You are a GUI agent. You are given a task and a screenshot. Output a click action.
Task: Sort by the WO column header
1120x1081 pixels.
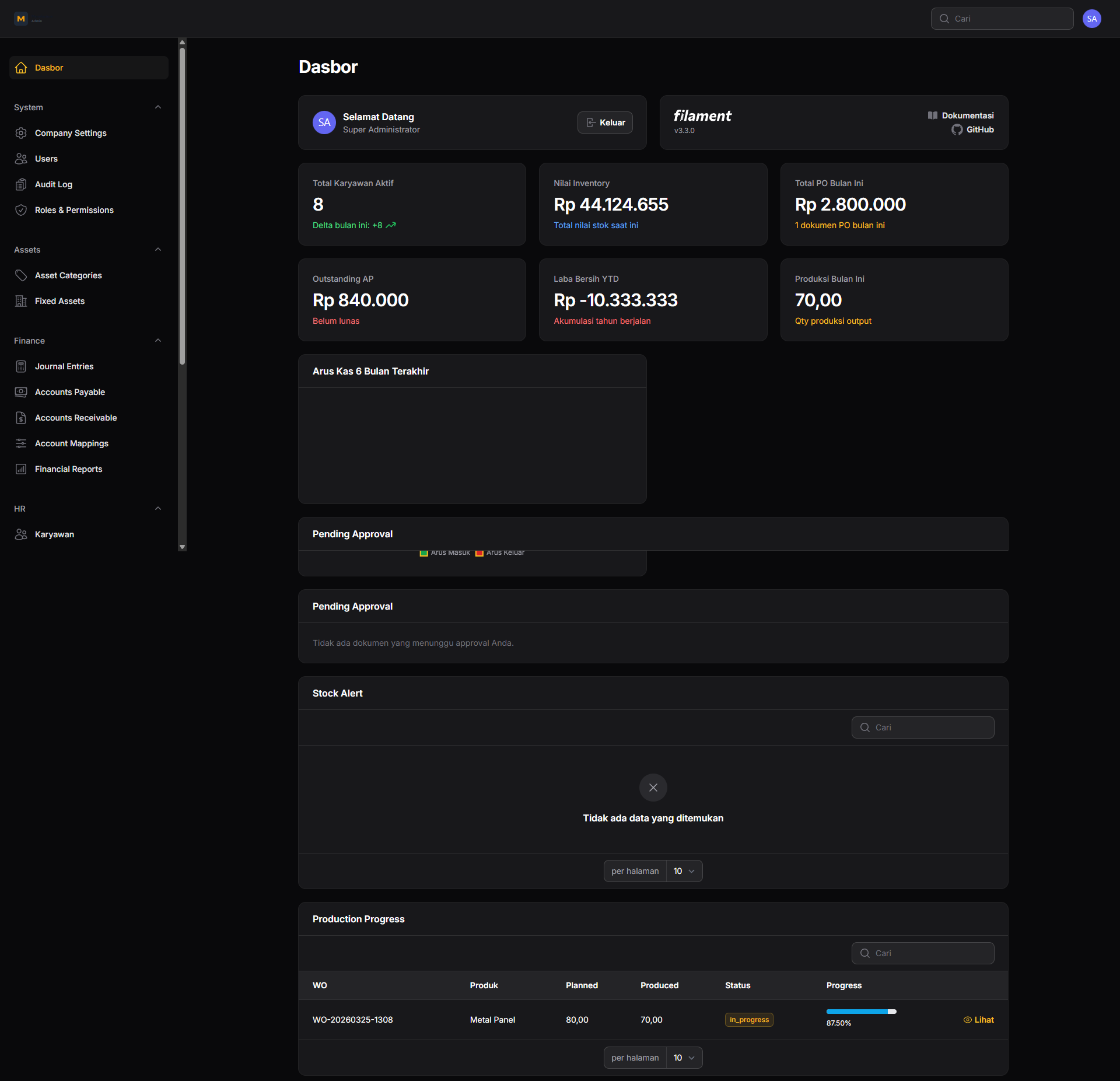click(320, 985)
